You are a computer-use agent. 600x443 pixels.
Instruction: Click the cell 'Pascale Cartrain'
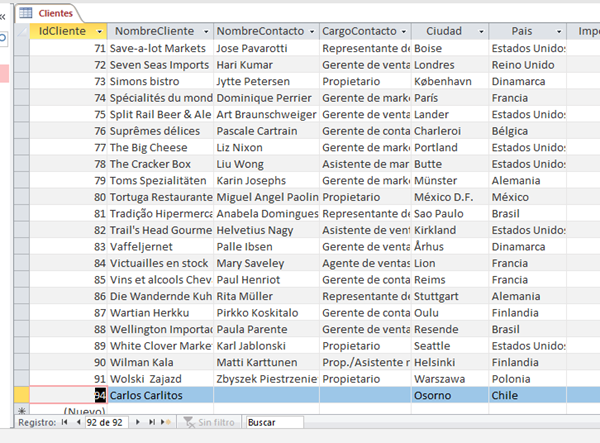point(266,131)
